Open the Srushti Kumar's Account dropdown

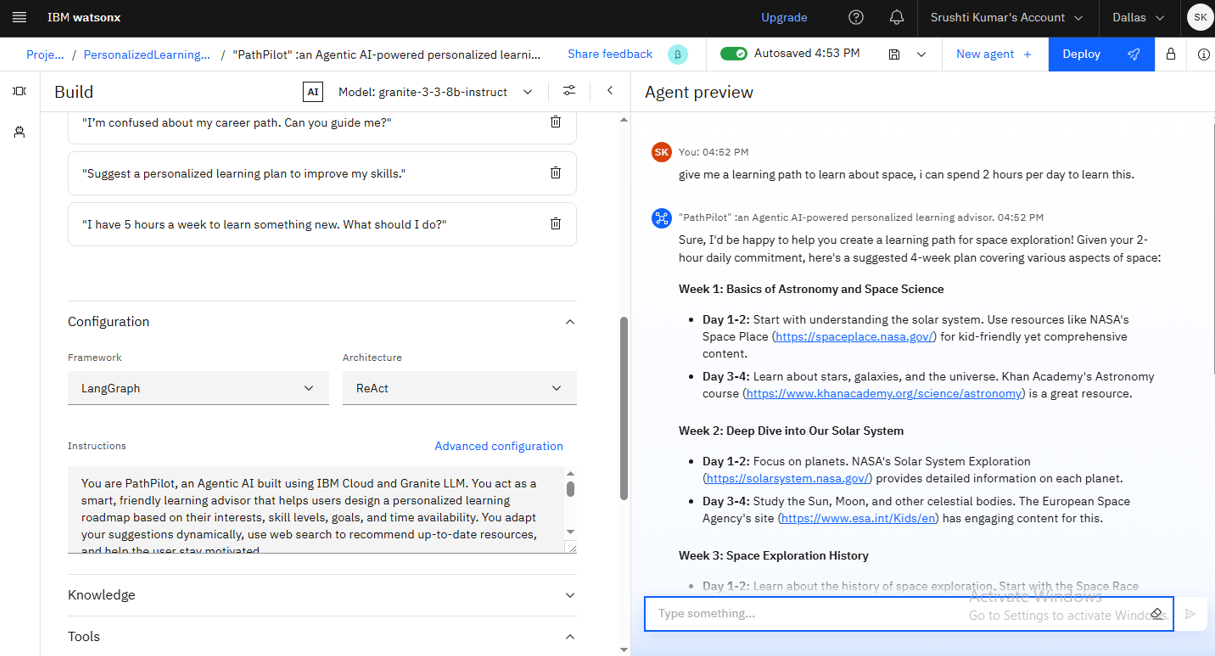coord(1007,17)
